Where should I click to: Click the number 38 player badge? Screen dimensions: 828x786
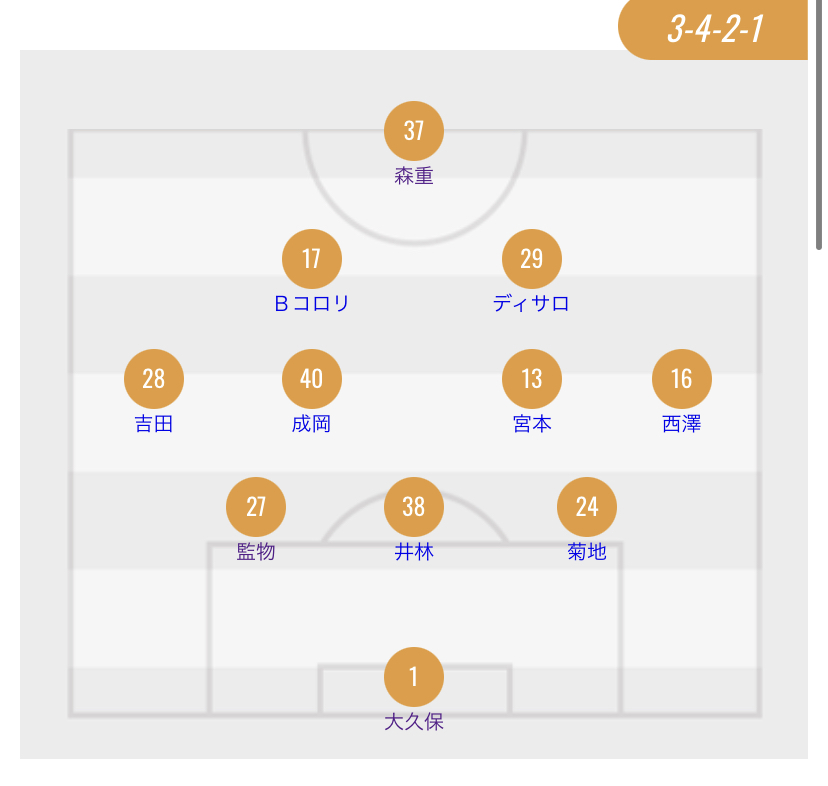coord(414,506)
